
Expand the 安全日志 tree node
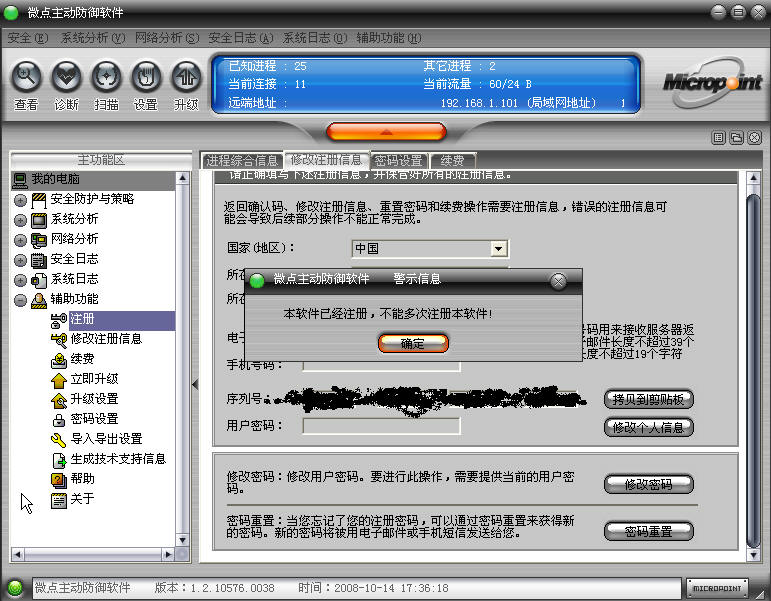(x=20, y=260)
